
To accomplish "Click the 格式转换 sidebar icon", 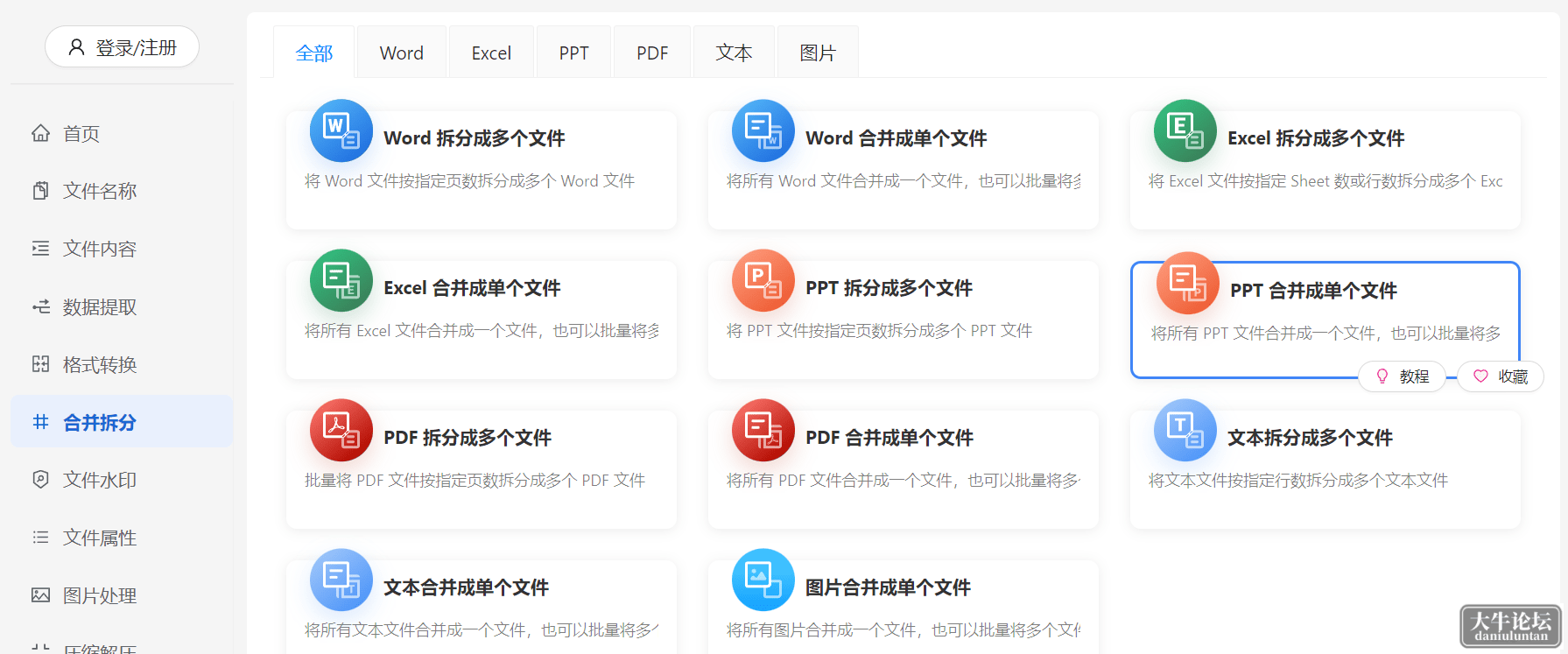I will tap(41, 364).
